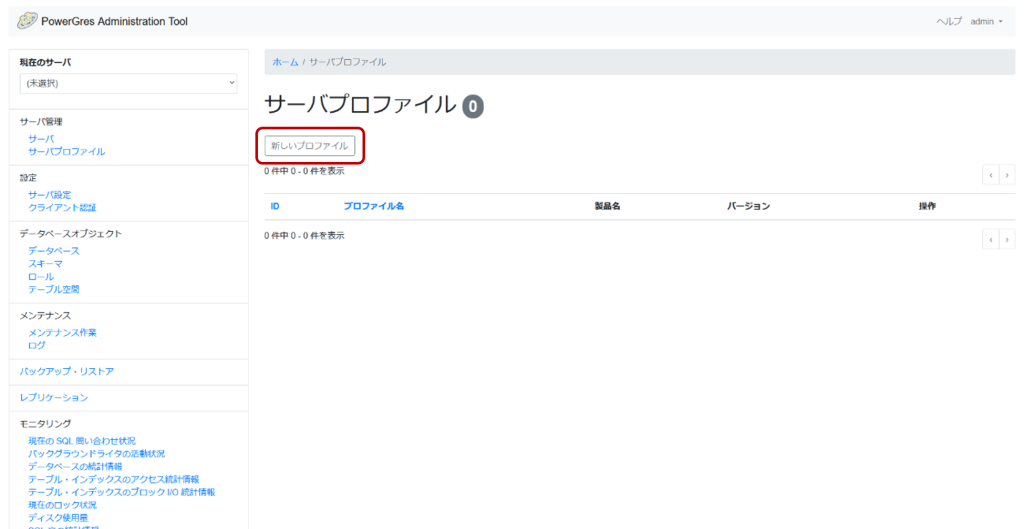Open テーブル・インデックスのアクセス統計情報 link

(114, 479)
